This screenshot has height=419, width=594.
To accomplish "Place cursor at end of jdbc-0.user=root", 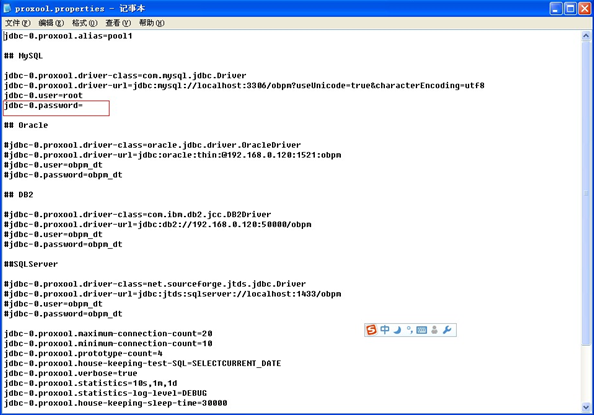I will tap(83, 95).
